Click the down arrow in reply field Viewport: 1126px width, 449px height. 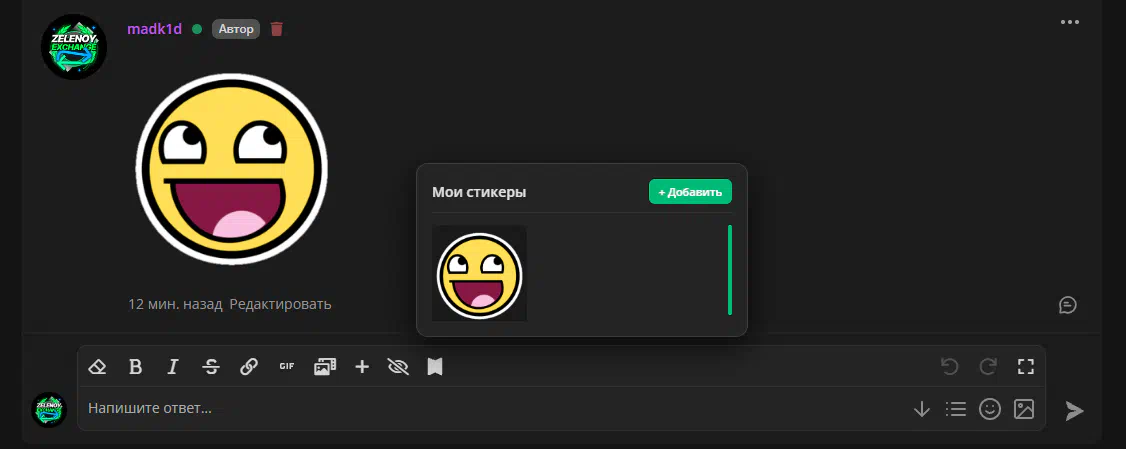[922, 409]
